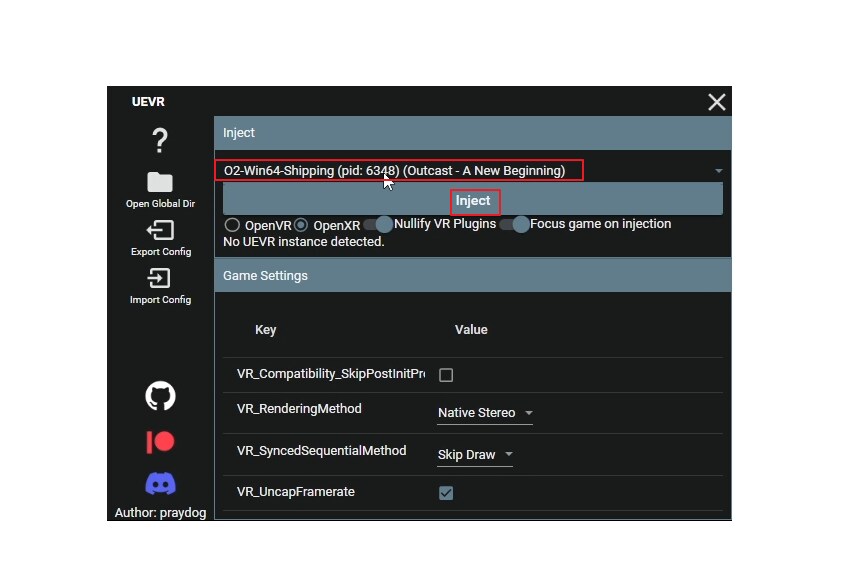Disable the VR_UncapFramerate checkbox
Screen dimensions: 849x584
(445, 492)
